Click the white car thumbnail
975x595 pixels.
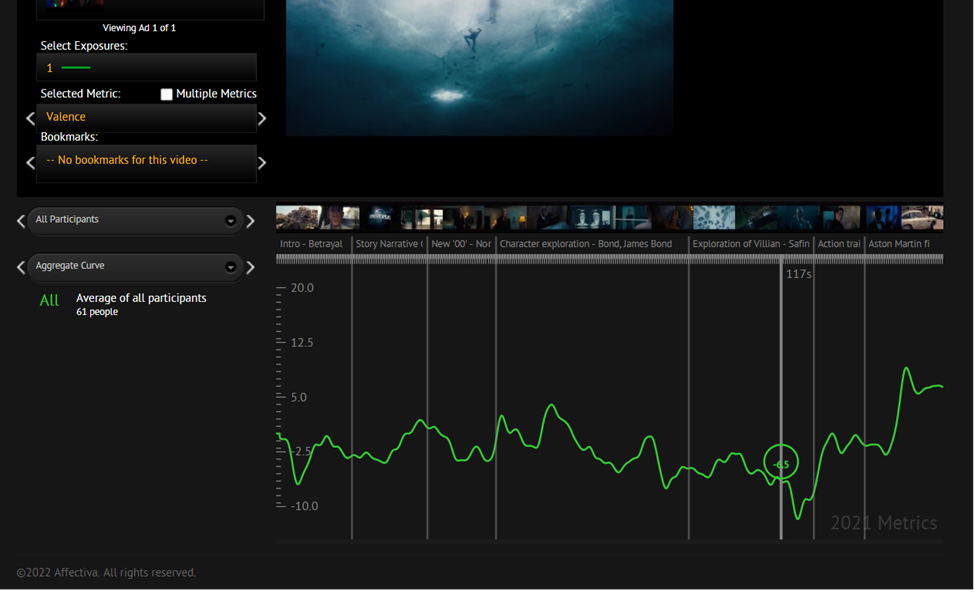pyautogui.click(x=922, y=218)
